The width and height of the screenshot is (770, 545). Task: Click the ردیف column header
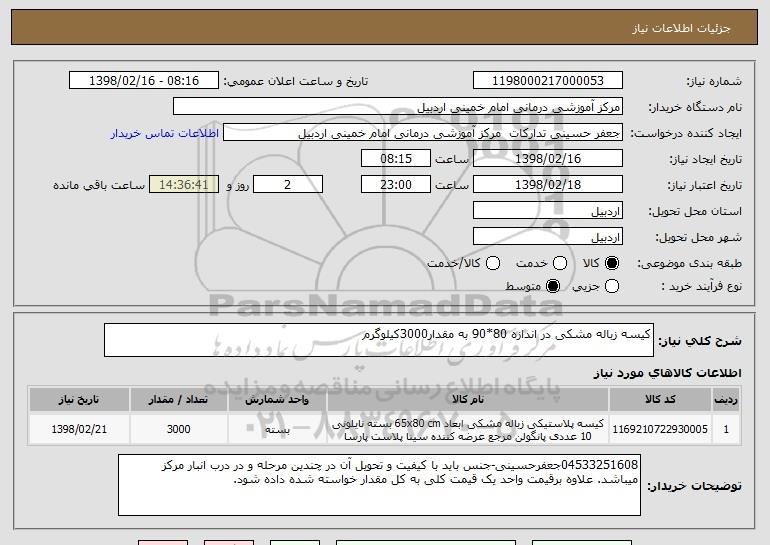click(726, 400)
